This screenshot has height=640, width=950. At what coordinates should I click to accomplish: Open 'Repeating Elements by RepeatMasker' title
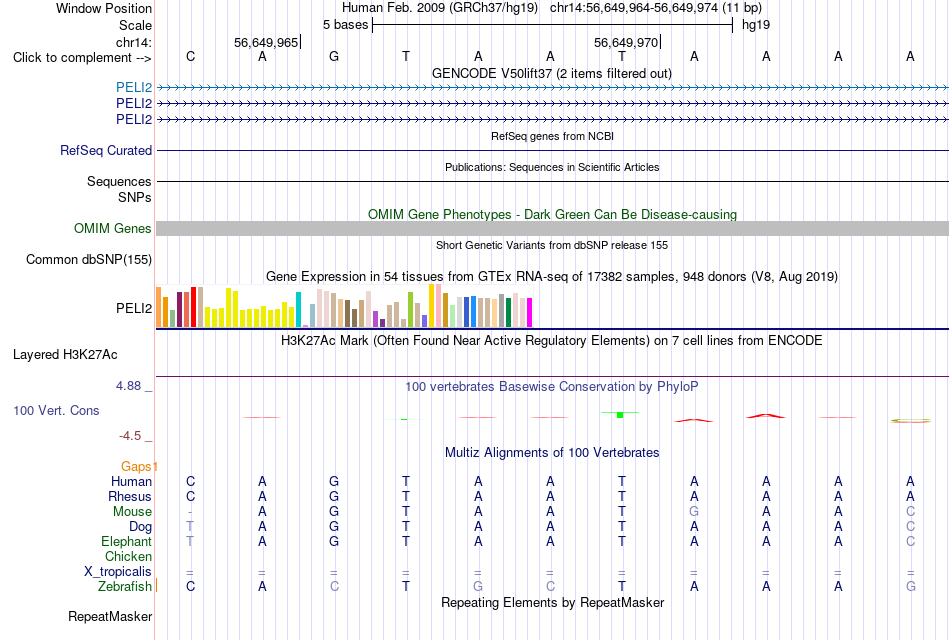coord(552,603)
